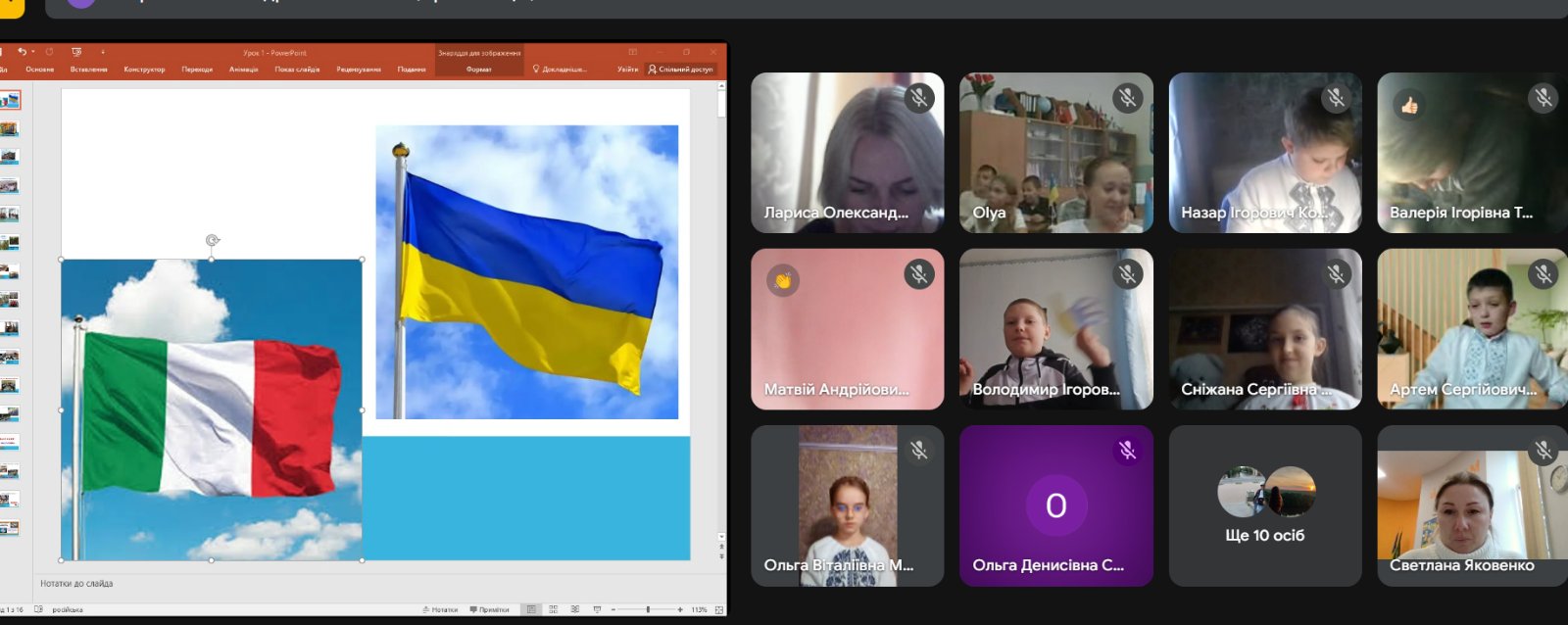Open the Конструктор tab
The height and width of the screenshot is (625, 1568).
tap(144, 70)
